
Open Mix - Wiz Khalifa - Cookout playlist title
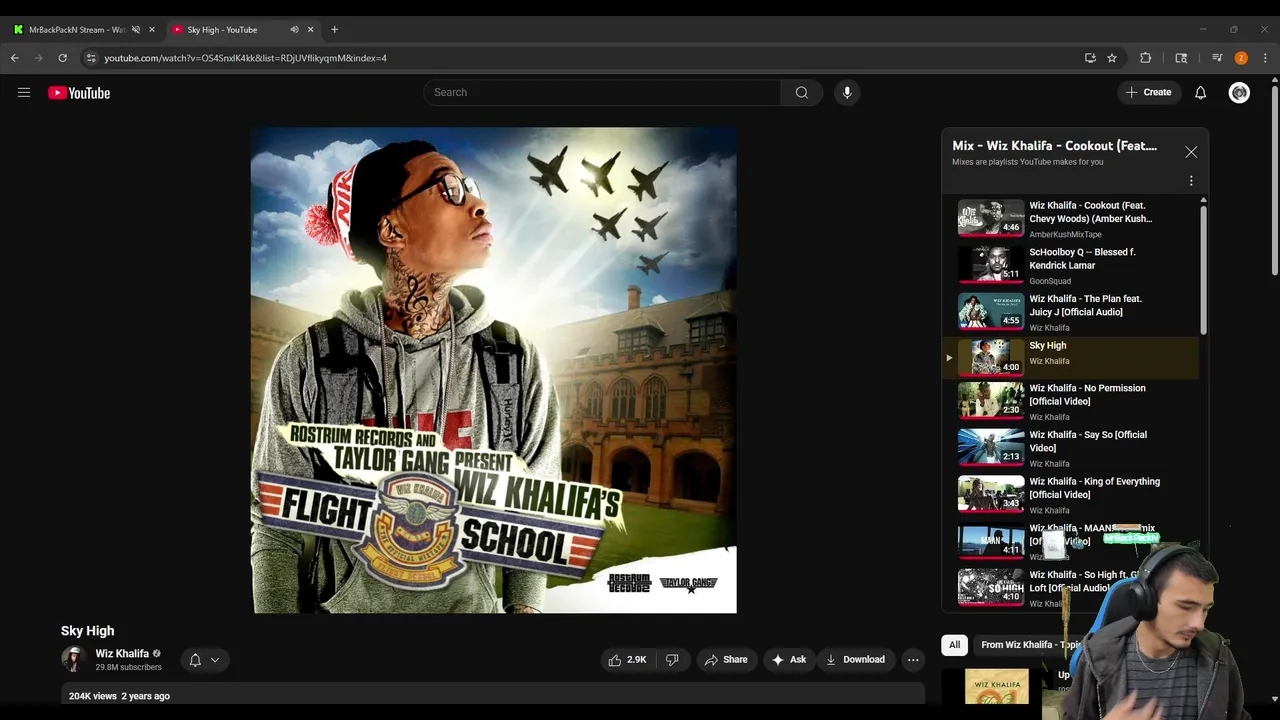pos(1054,146)
